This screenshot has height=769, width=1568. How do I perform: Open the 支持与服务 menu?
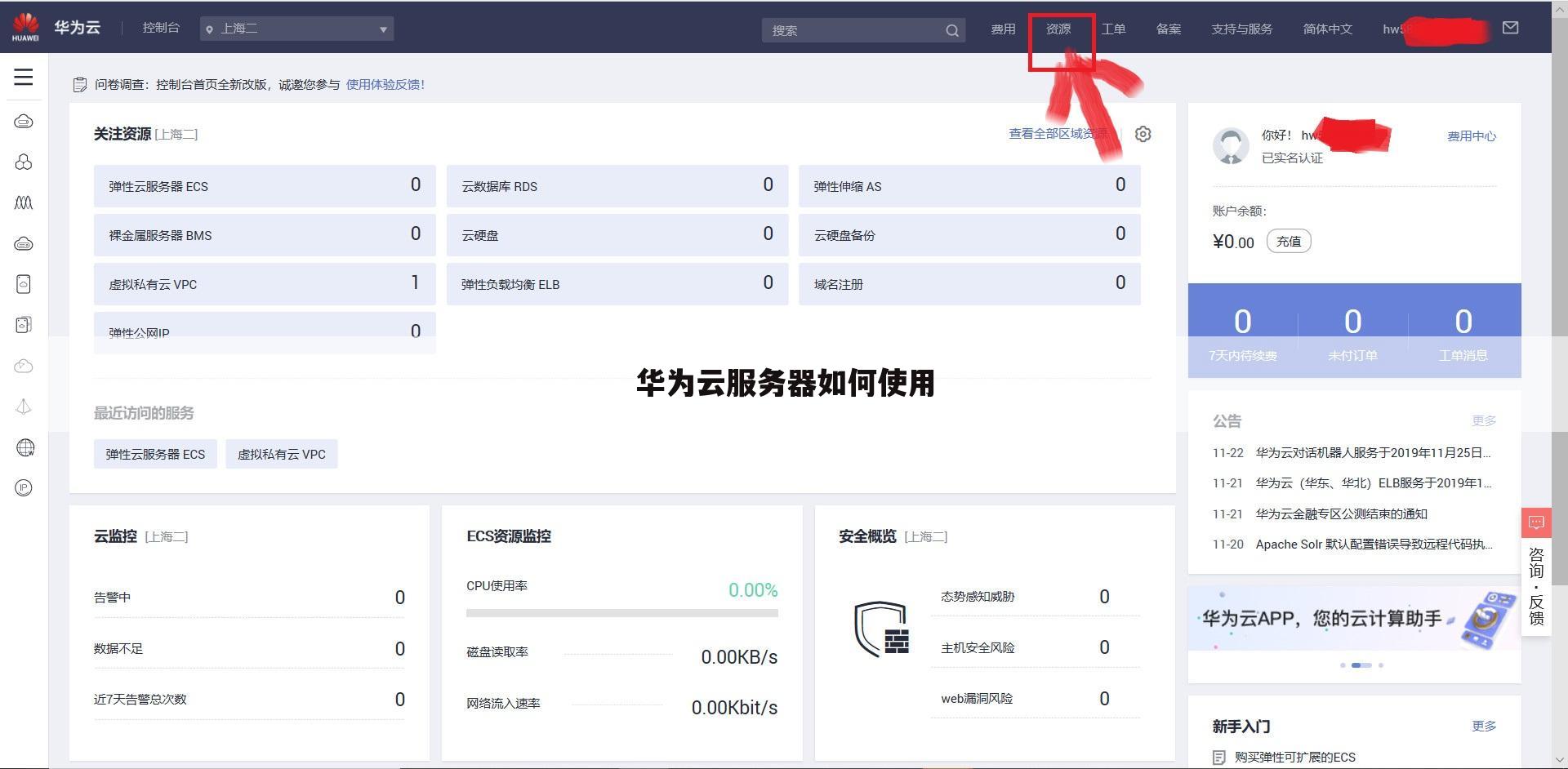point(1241,29)
